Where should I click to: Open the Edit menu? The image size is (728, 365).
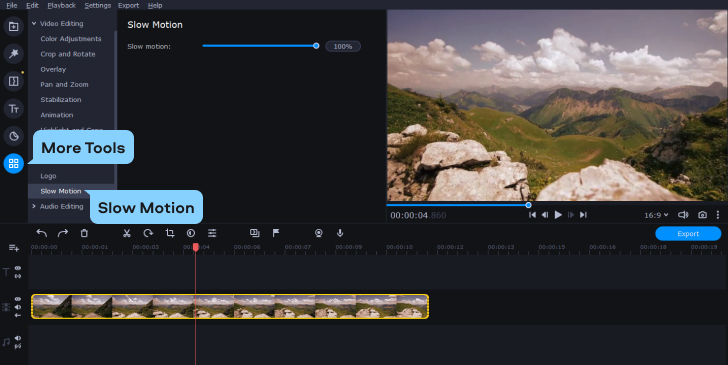32,5
